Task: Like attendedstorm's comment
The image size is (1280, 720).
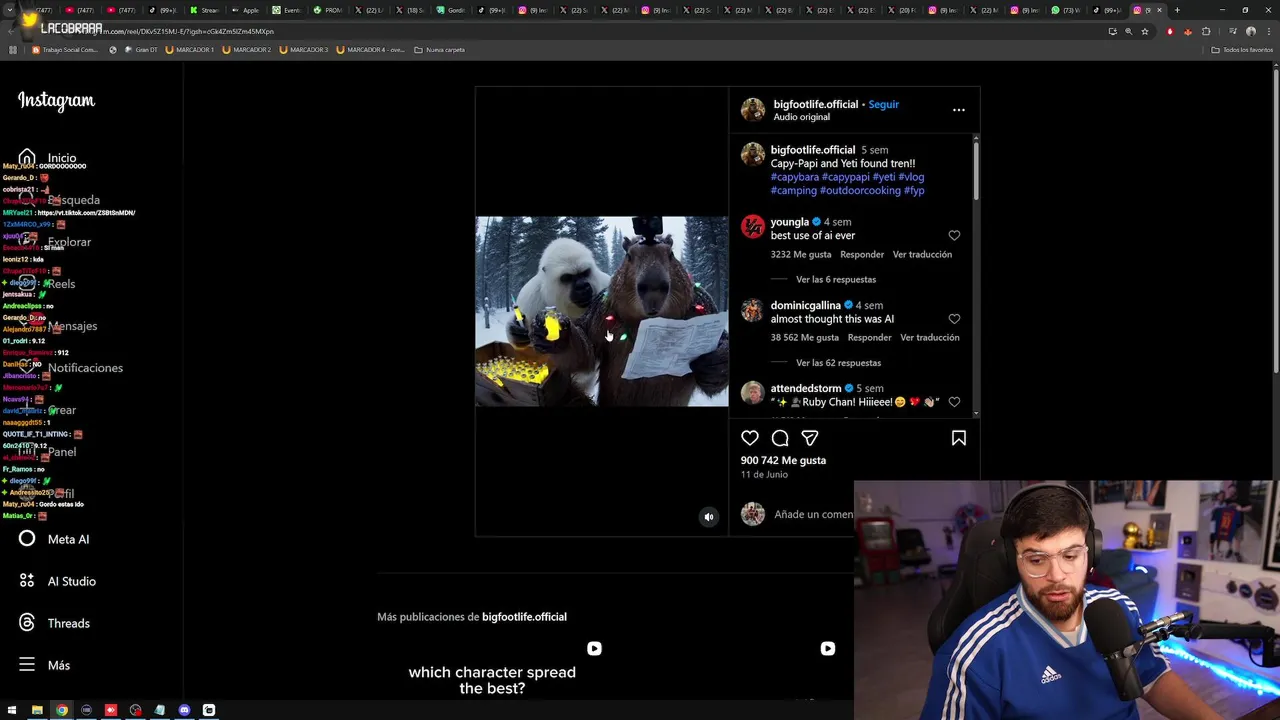Action: coord(954,402)
